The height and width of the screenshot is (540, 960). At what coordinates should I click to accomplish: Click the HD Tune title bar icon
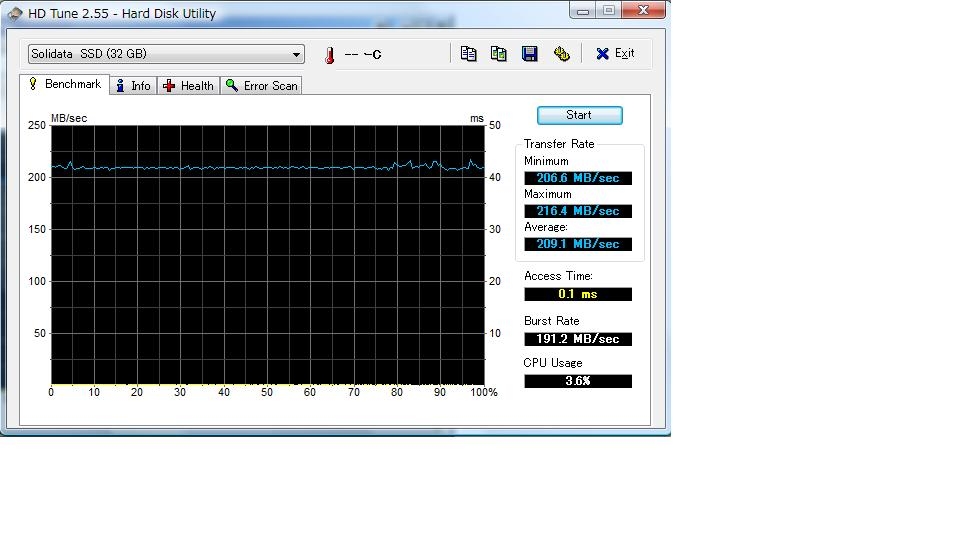[15, 14]
